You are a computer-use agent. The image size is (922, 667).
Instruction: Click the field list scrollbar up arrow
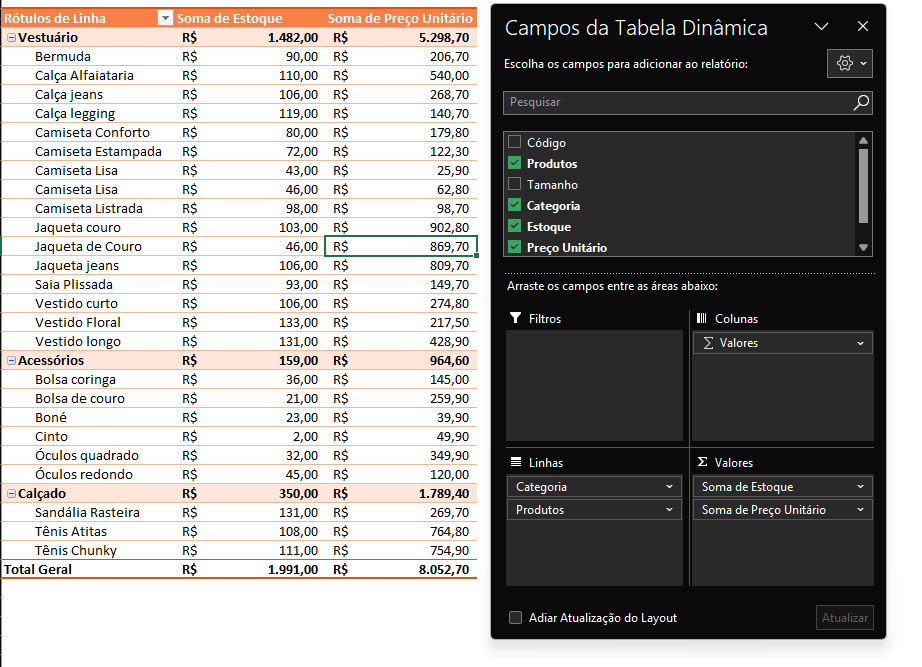tap(863, 140)
